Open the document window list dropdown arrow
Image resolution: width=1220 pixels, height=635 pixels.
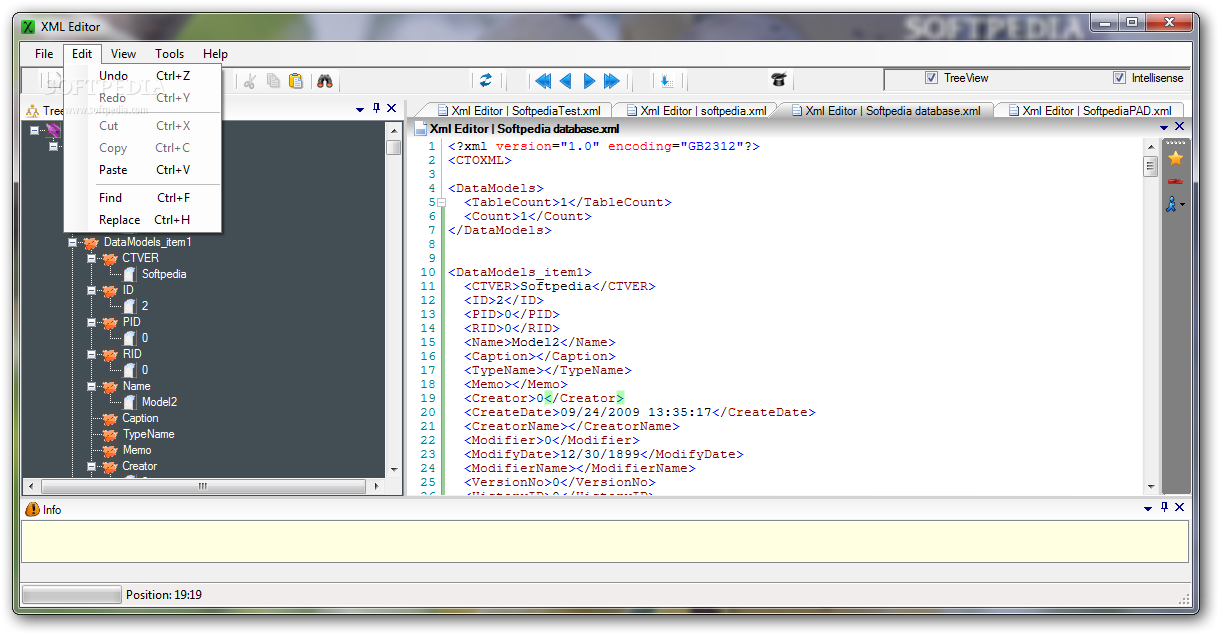coord(1164,127)
